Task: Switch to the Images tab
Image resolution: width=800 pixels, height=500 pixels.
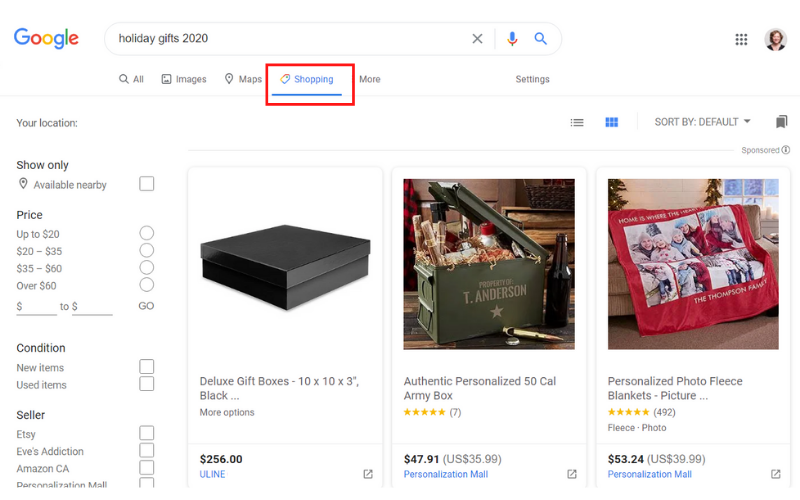Action: click(184, 79)
